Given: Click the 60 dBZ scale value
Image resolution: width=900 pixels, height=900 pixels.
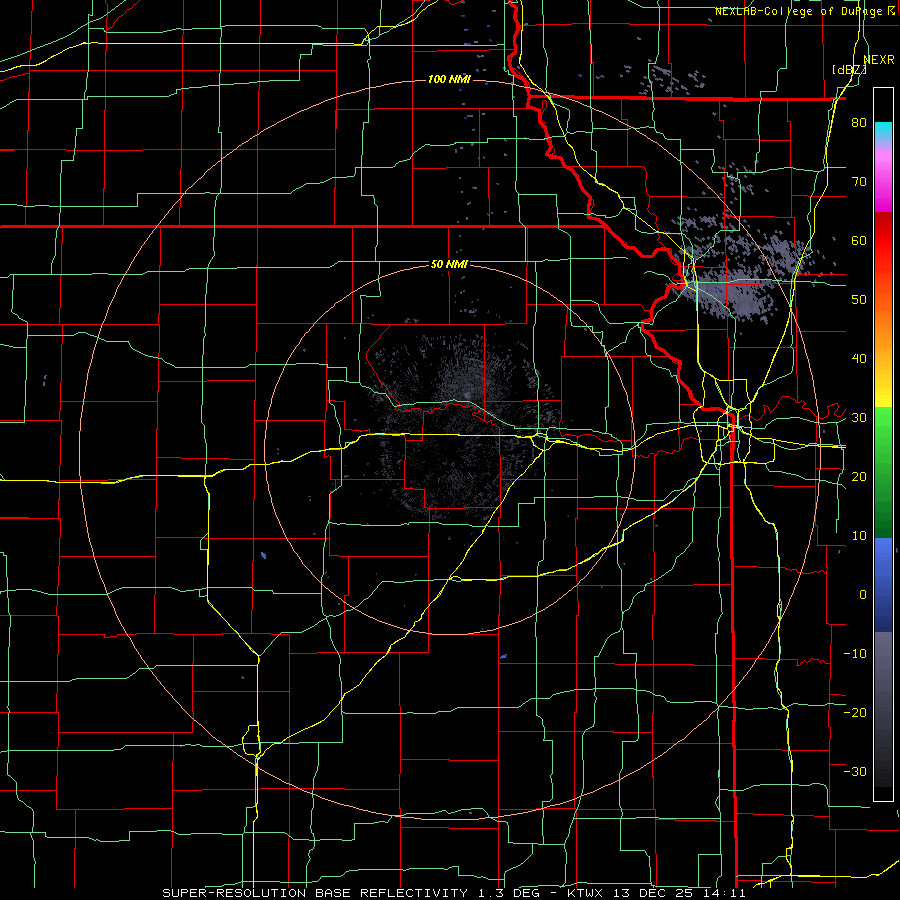Looking at the screenshot, I should (859, 241).
